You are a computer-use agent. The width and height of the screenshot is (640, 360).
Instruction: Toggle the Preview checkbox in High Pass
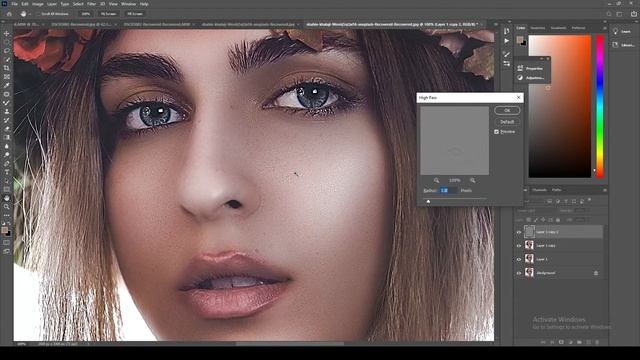[497, 132]
